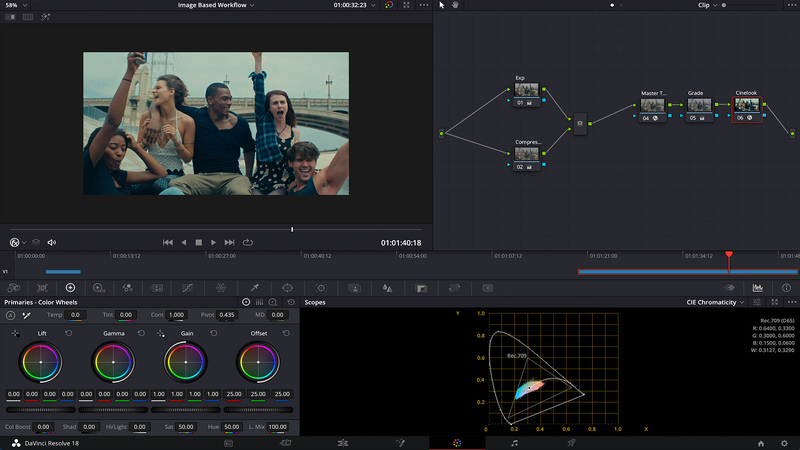Open the Tracker palette icon
800x450 pixels.
320,288
